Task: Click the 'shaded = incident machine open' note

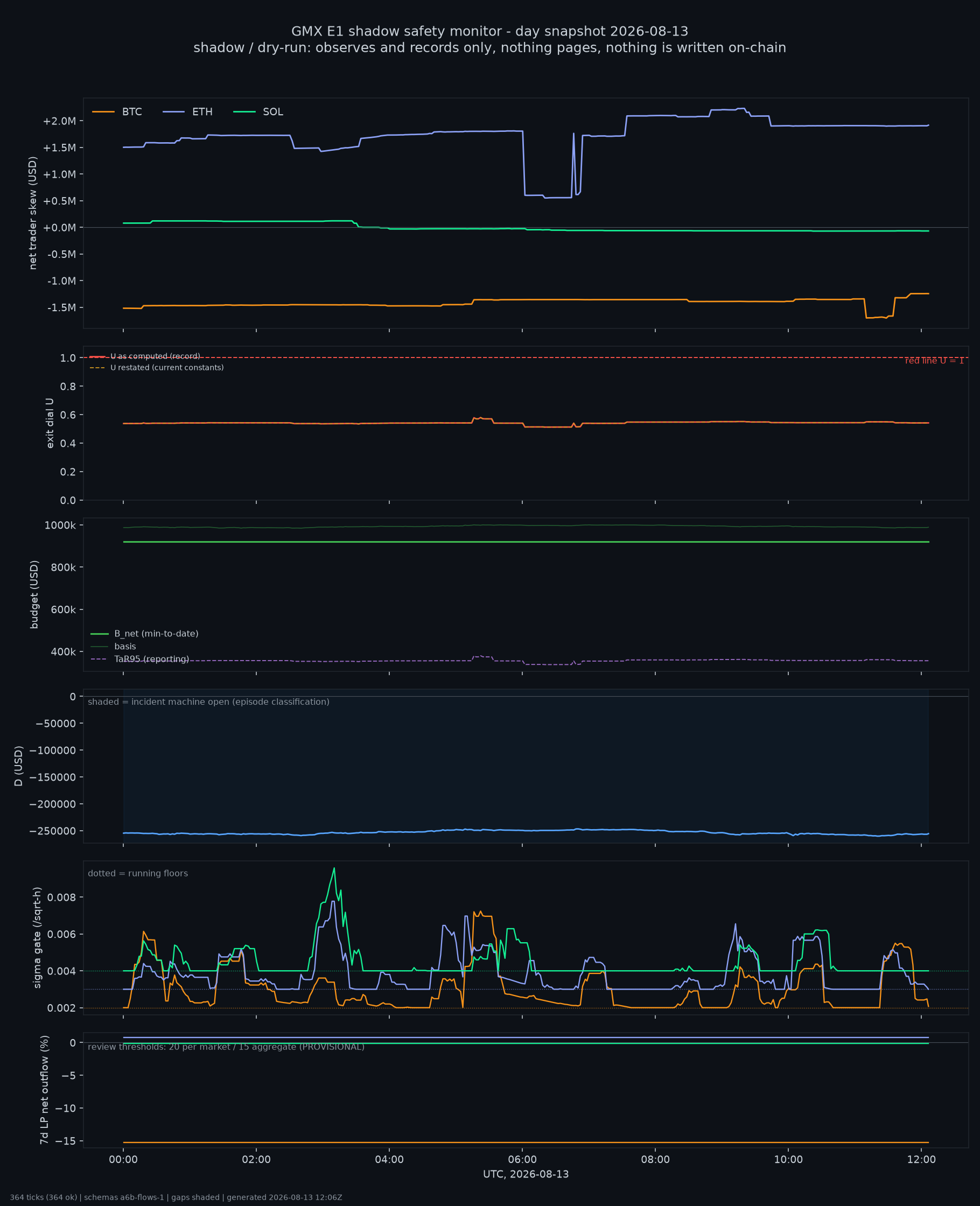Action: 208,702
